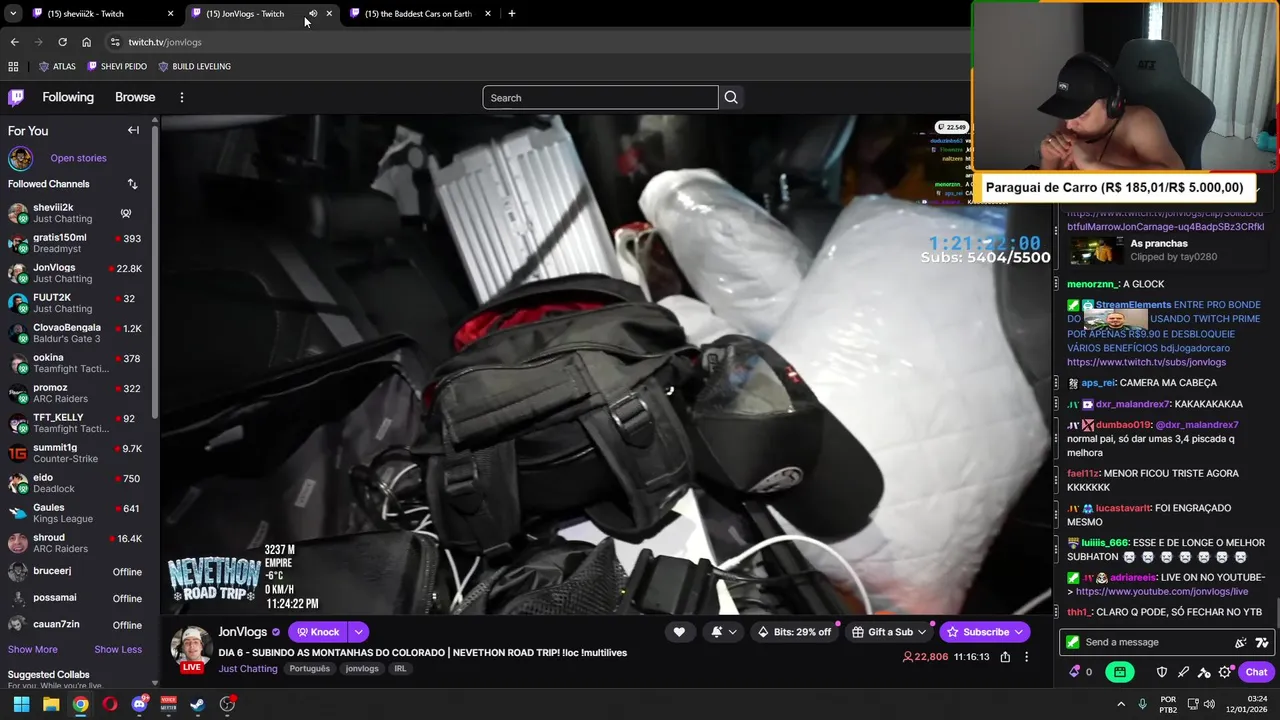Viewport: 1280px width, 720px height.
Task: Mute the JonVlogs tab audio
Action: tap(312, 14)
